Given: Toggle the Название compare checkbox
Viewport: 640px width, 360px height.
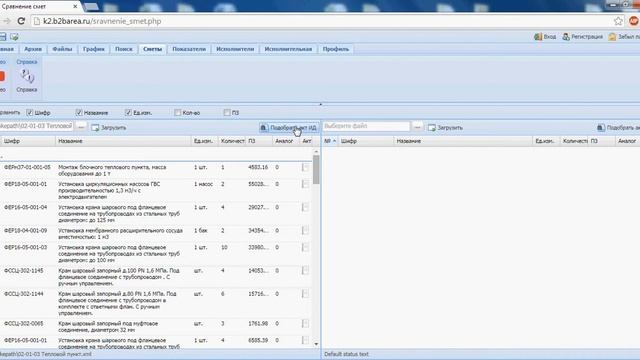Looking at the screenshot, I should pyautogui.click(x=79, y=112).
